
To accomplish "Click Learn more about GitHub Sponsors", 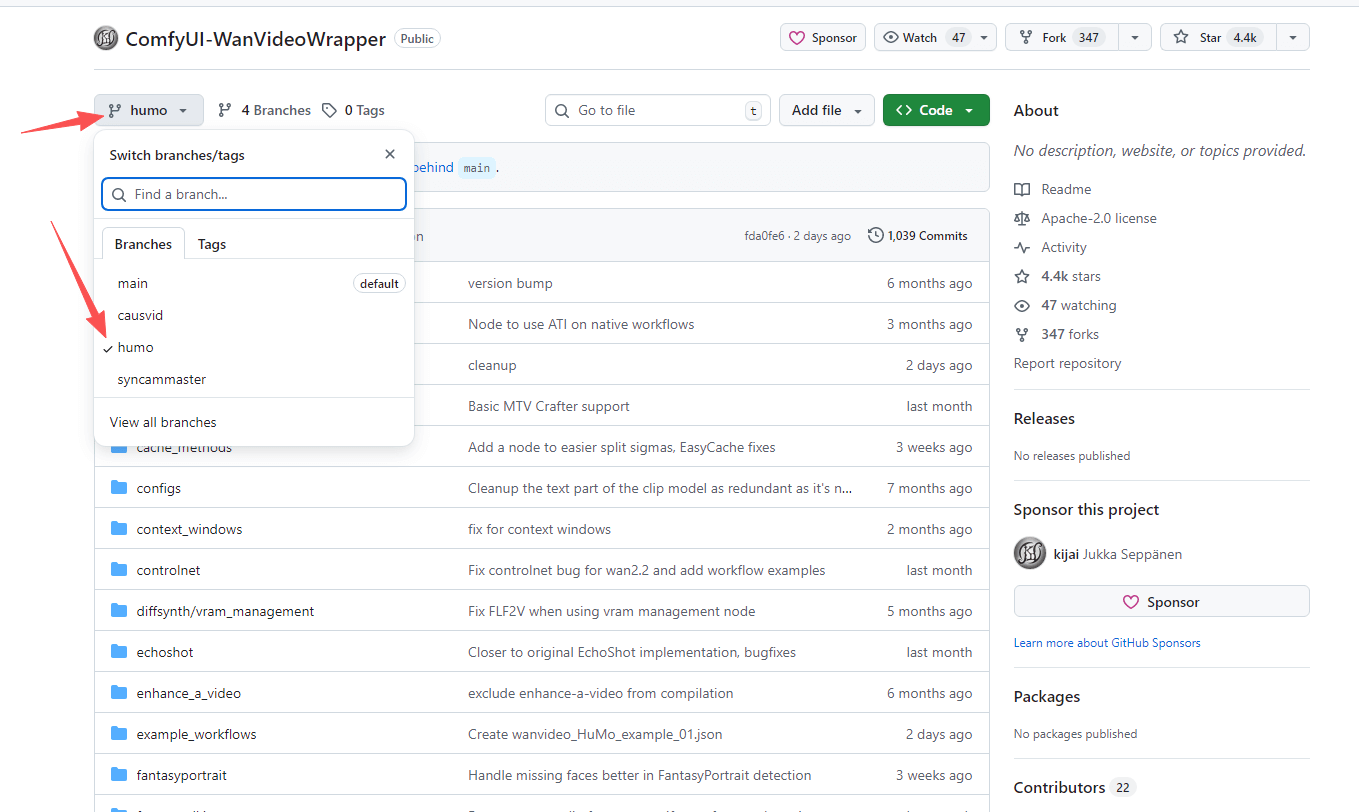I will point(1107,643).
